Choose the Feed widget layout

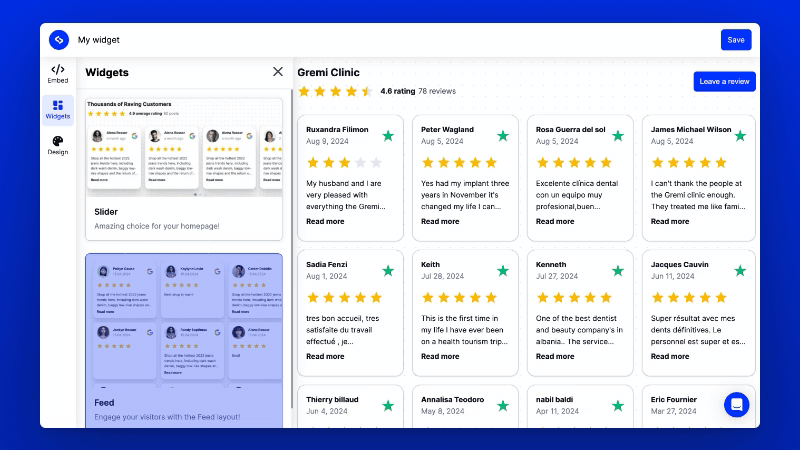tap(184, 340)
